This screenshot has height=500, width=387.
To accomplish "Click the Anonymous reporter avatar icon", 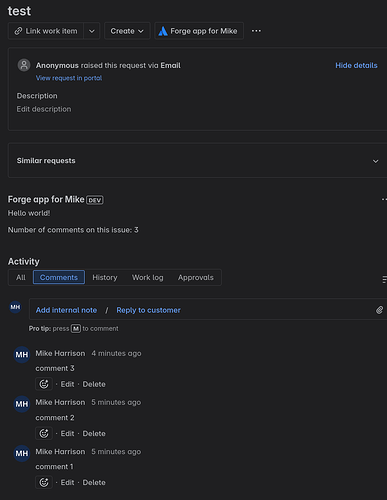I will (24, 65).
